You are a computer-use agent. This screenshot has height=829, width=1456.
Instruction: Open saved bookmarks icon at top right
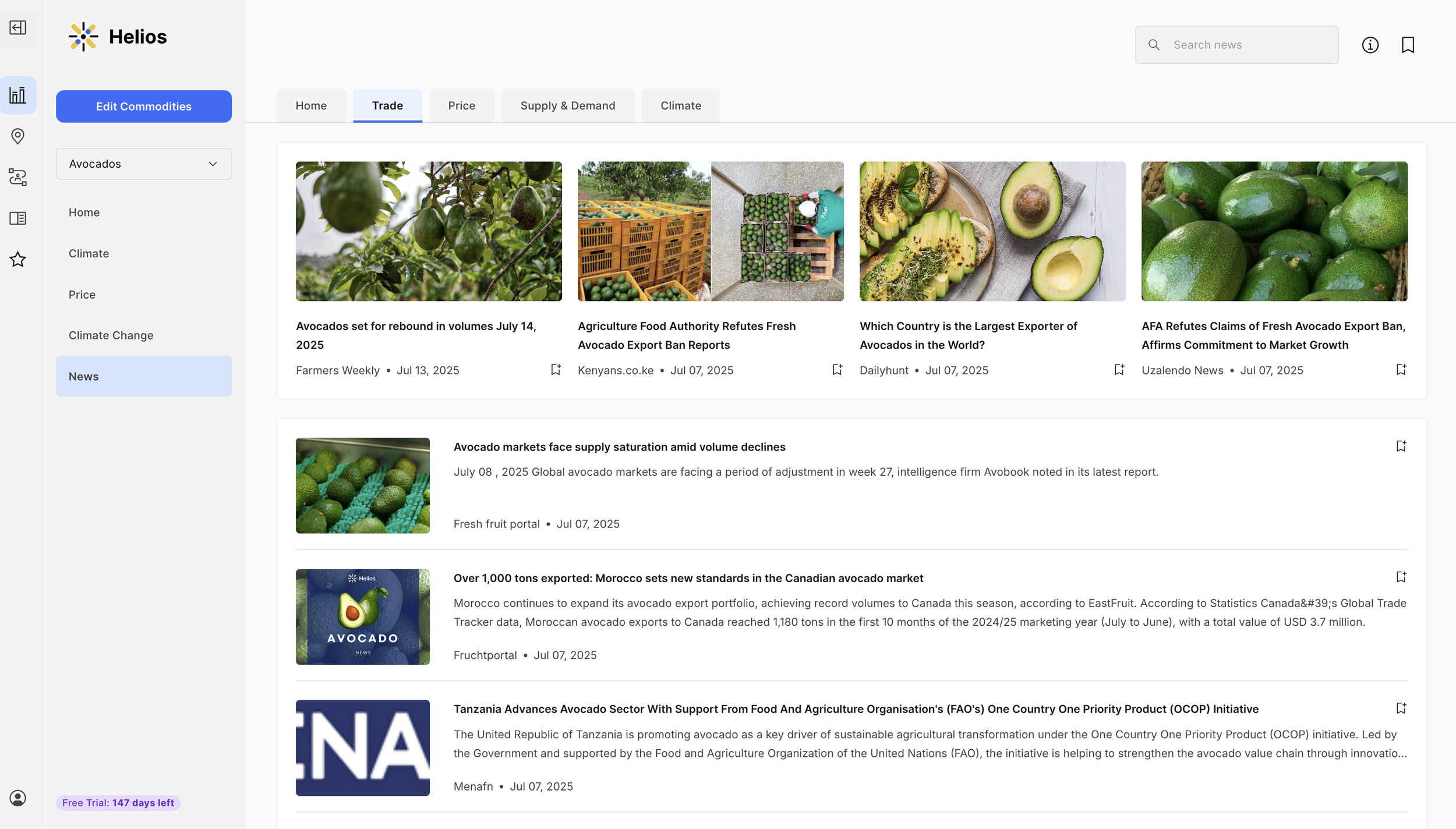pyautogui.click(x=1409, y=45)
